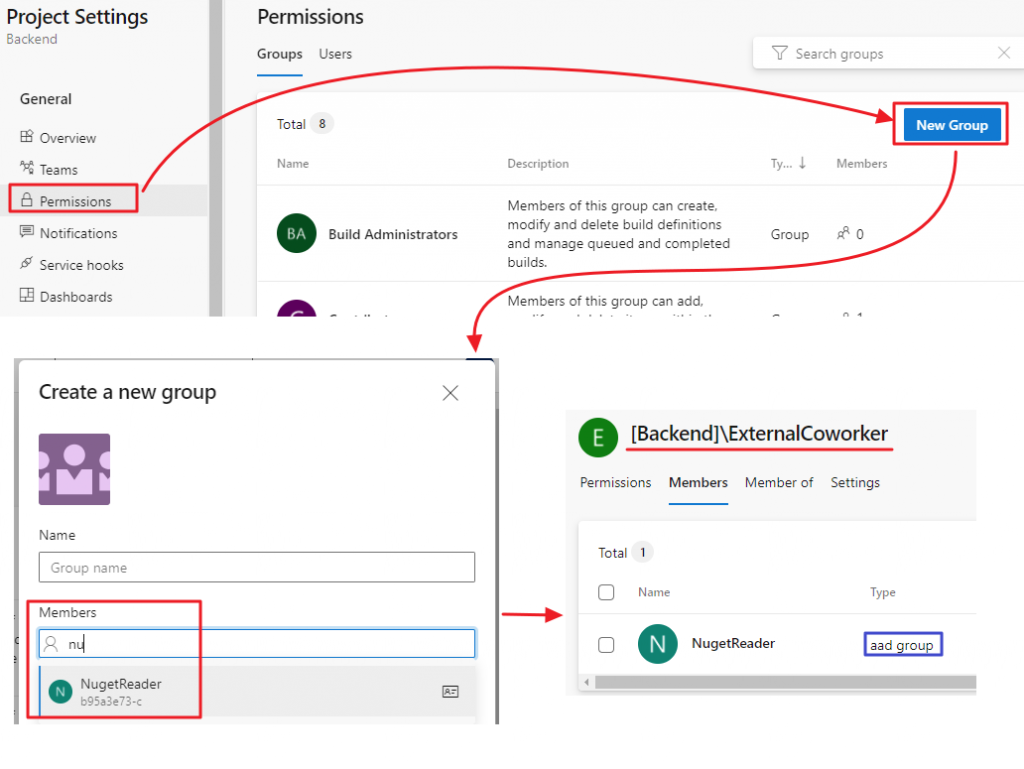The width and height of the screenshot is (1024, 769).
Task: Click the person icon in Members field
Action: pyautogui.click(x=51, y=644)
